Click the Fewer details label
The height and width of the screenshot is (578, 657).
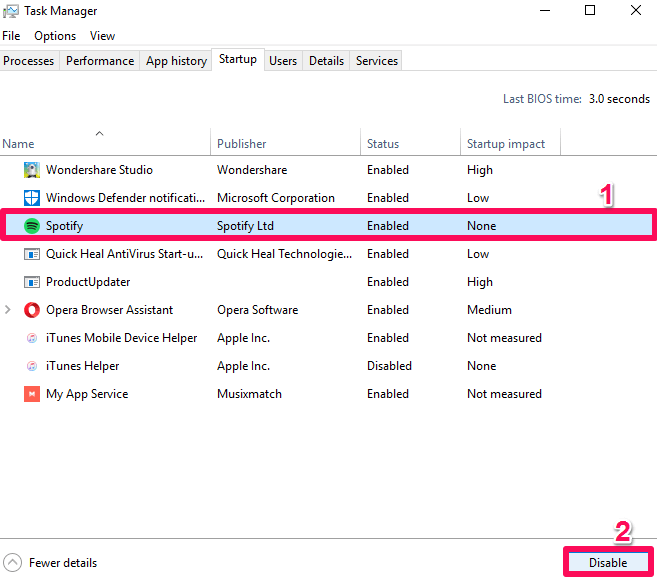(63, 563)
